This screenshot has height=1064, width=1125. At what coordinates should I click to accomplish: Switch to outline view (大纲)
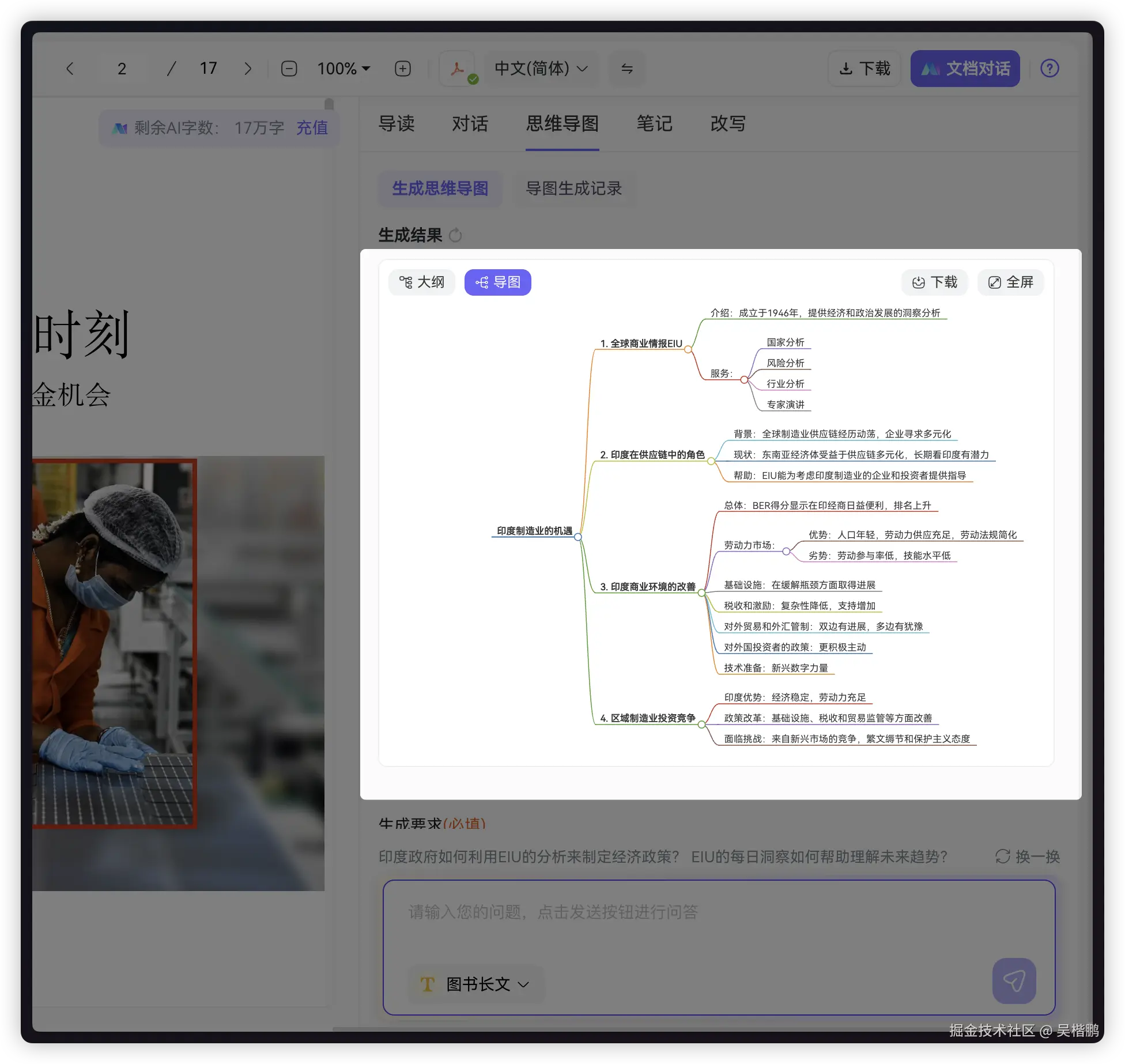click(x=422, y=282)
